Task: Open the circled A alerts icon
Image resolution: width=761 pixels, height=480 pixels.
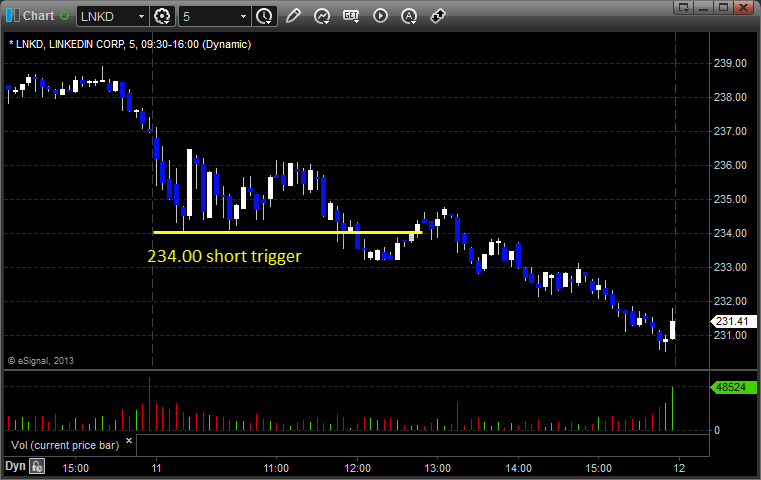Action: 409,16
